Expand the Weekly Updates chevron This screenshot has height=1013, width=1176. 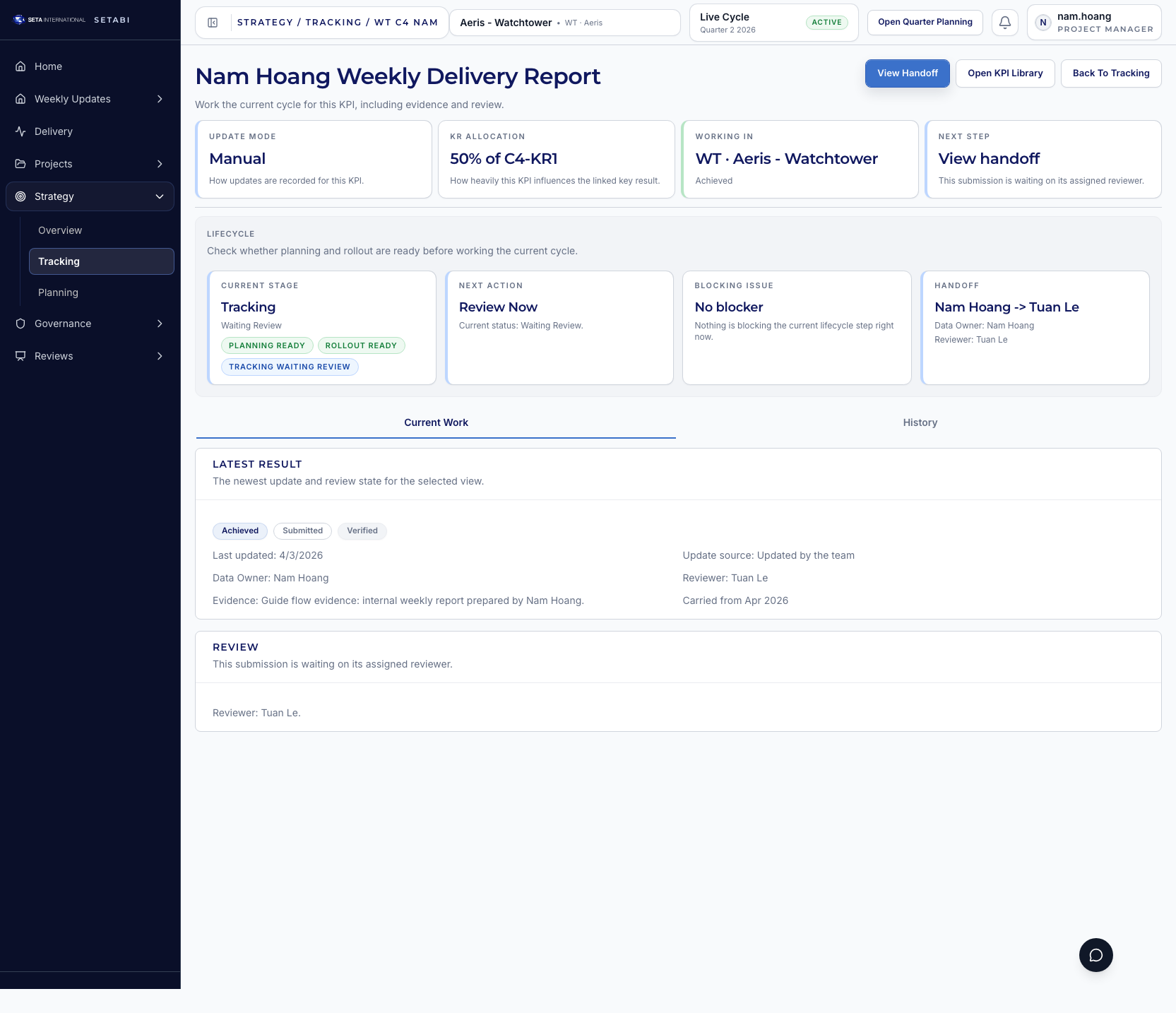(160, 99)
